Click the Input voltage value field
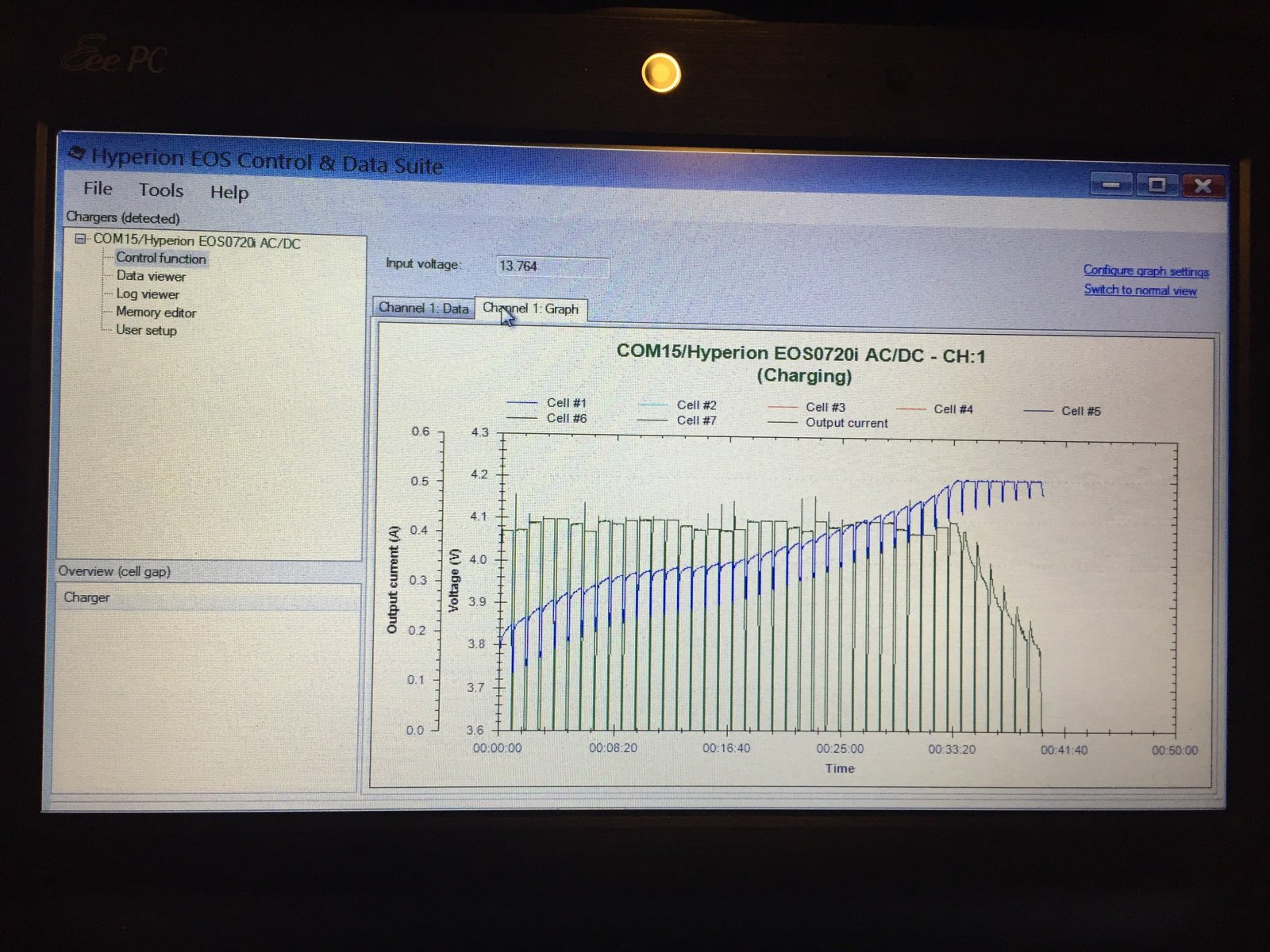 pyautogui.click(x=552, y=267)
